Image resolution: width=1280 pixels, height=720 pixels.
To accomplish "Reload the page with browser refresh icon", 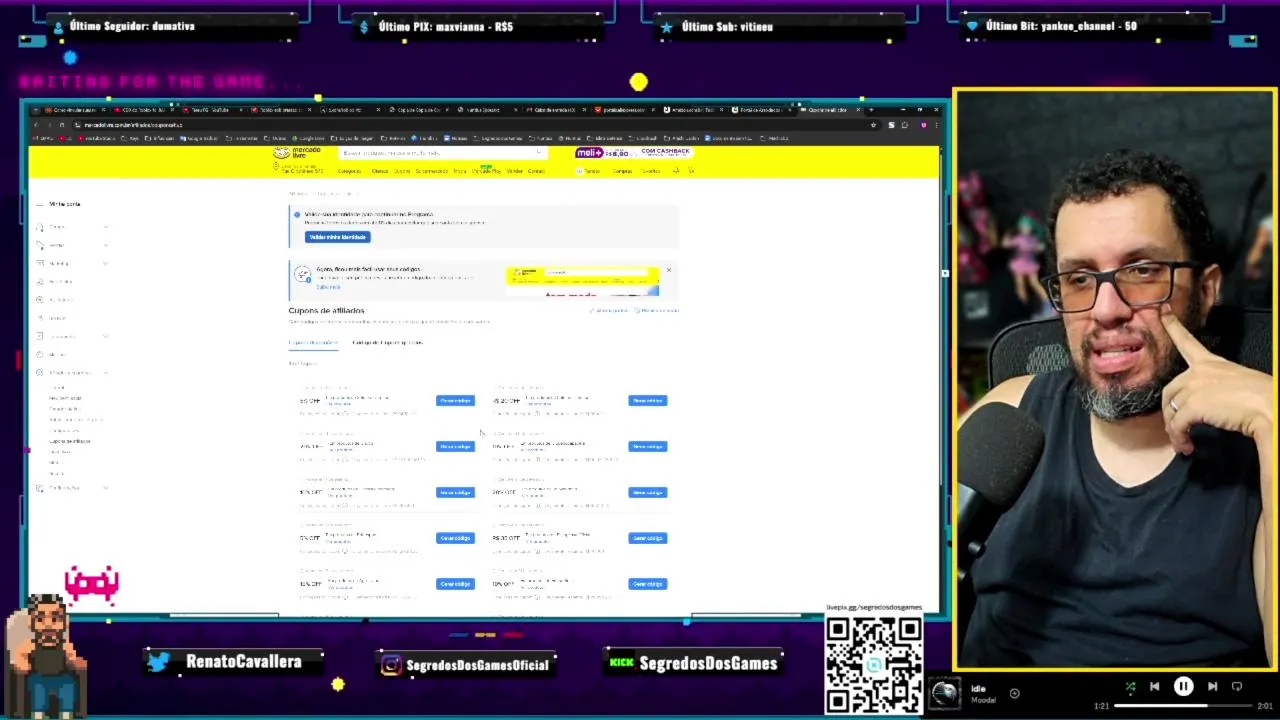I will click(61, 125).
